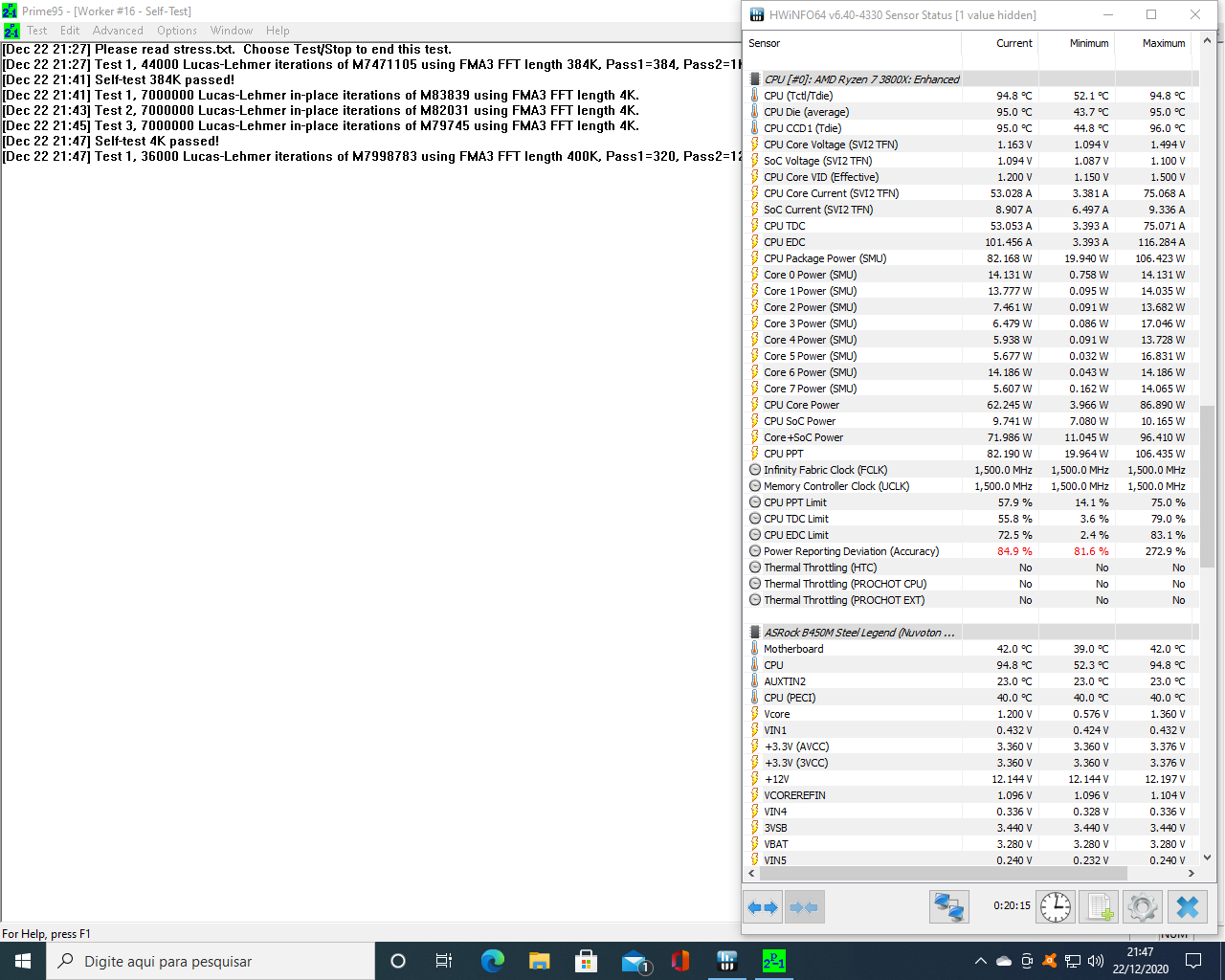Select the CPU Die (average) sensor row
The height and width of the screenshot is (980, 1225).
tap(969, 112)
